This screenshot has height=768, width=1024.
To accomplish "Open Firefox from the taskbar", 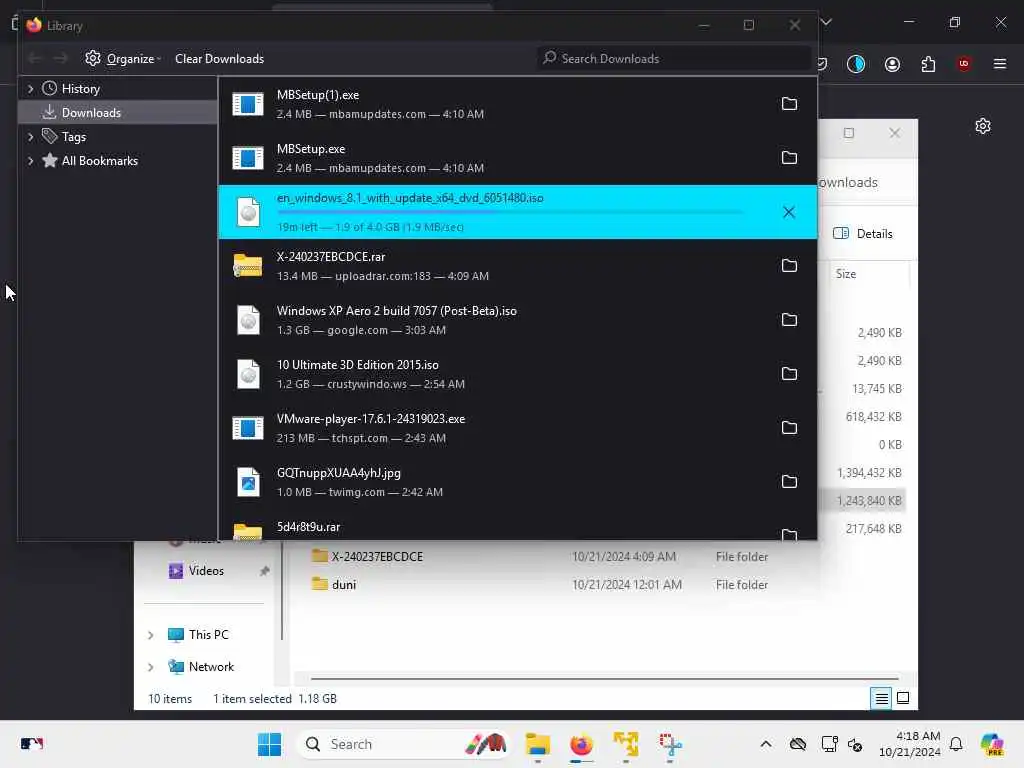I will (x=581, y=744).
